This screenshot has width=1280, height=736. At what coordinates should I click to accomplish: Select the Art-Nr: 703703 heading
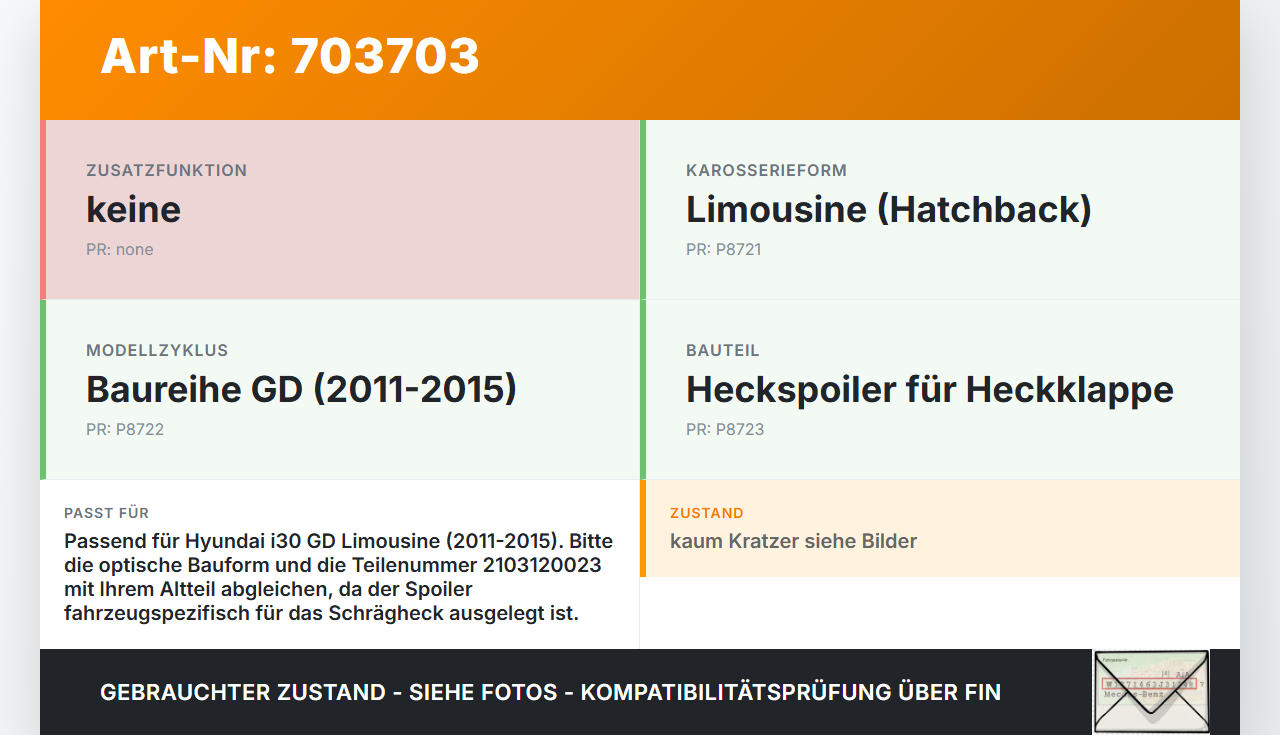pos(290,56)
